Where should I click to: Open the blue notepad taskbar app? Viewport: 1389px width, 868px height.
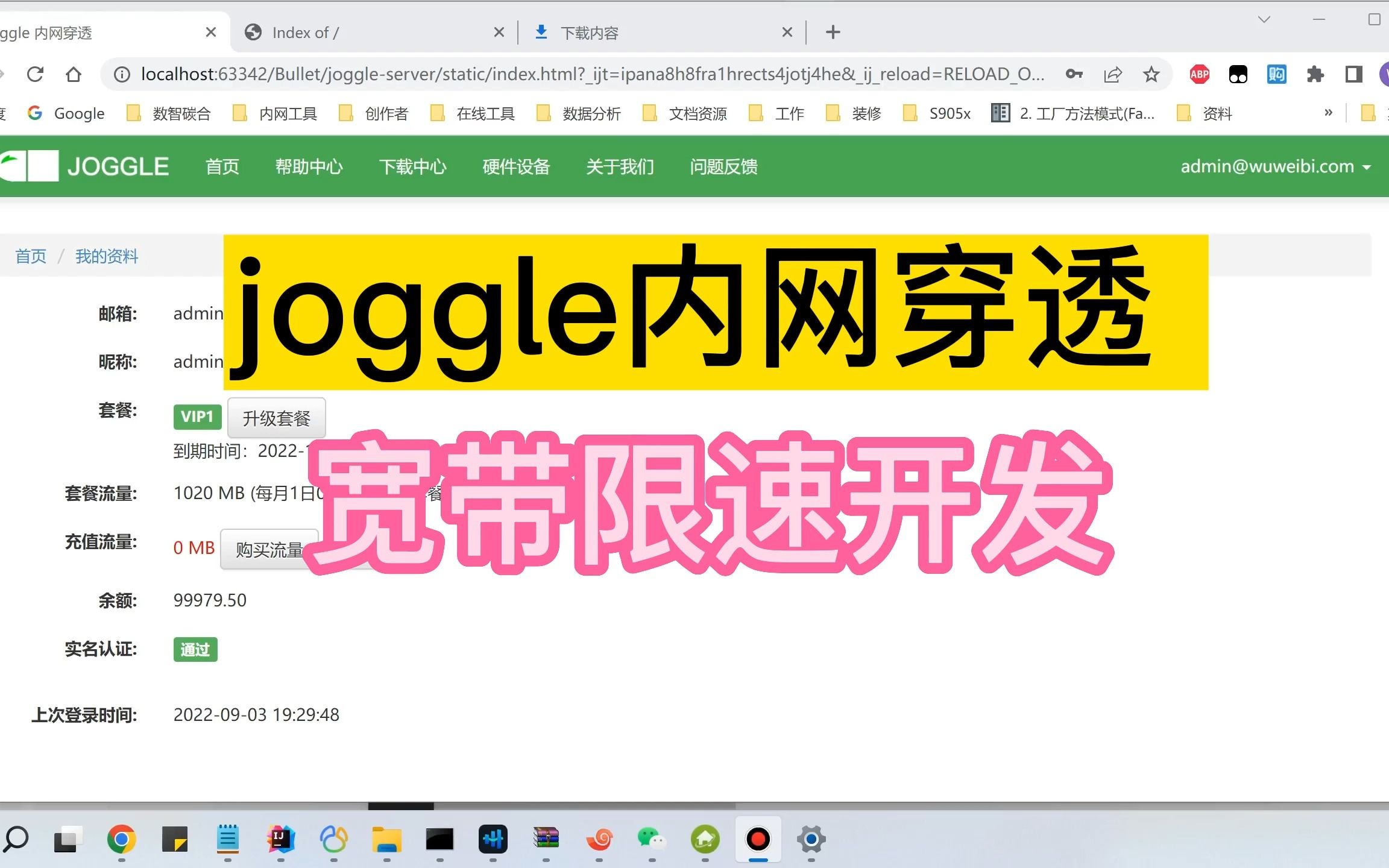[x=228, y=839]
